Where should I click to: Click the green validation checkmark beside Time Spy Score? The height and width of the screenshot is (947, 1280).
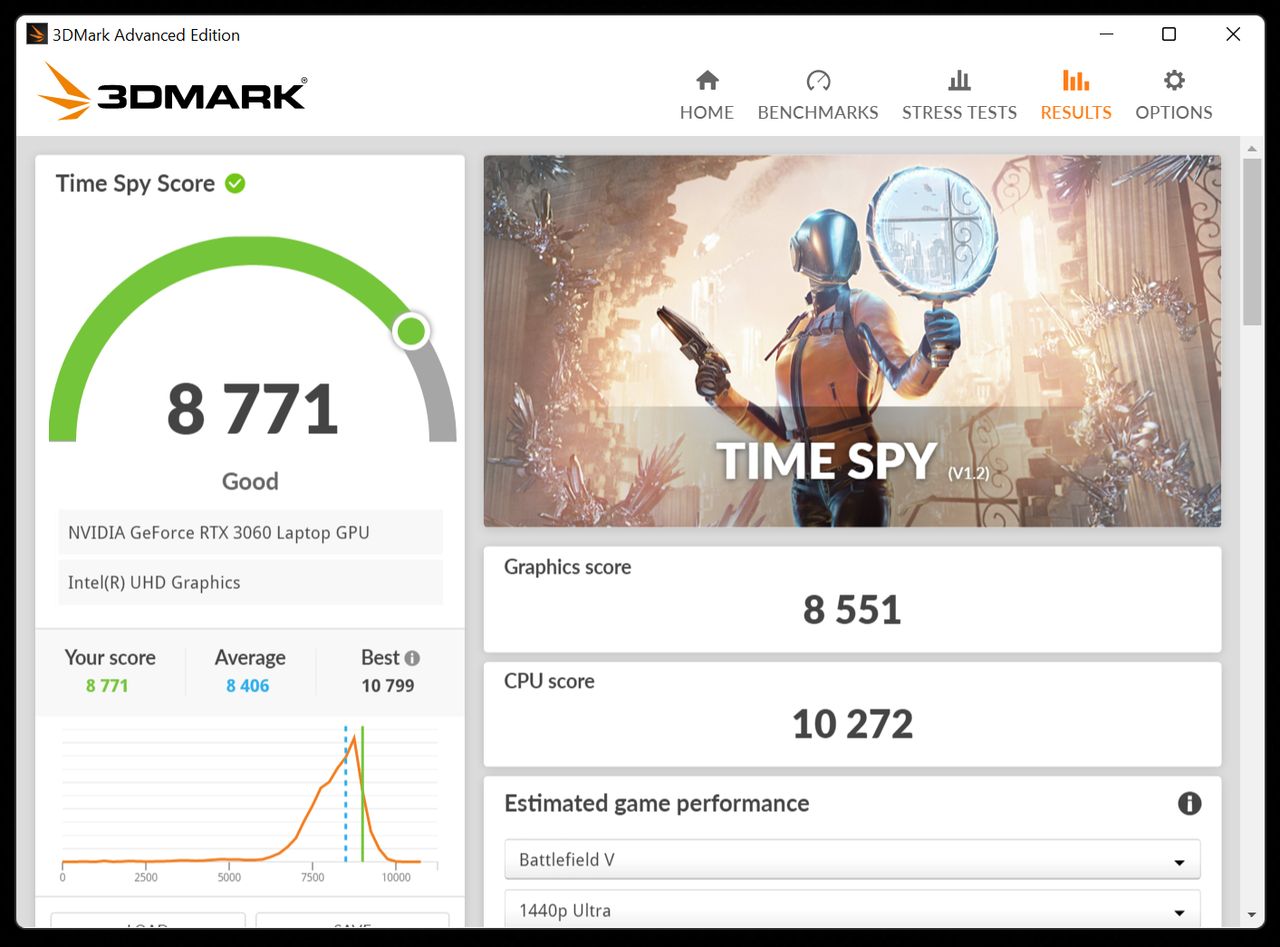click(x=235, y=183)
